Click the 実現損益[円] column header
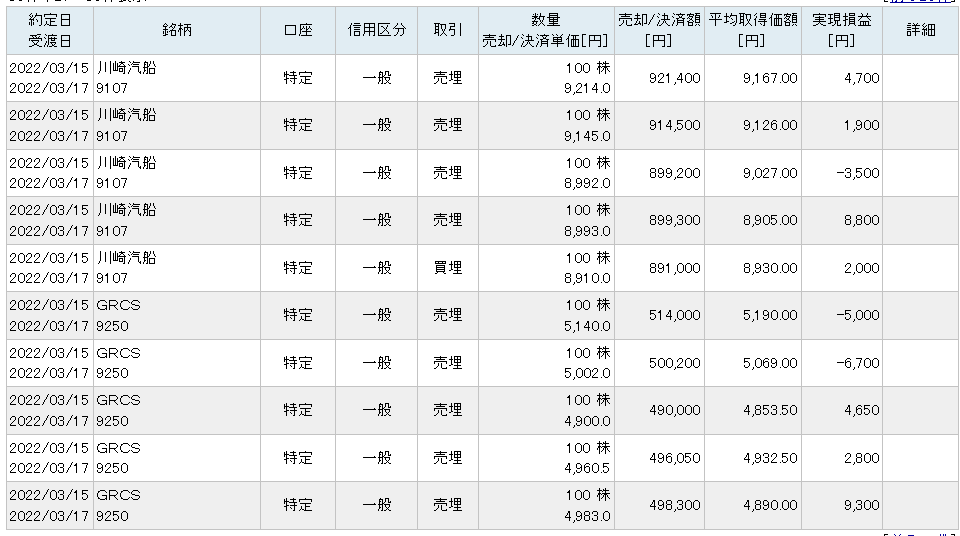Screen dimensions: 960x536 tap(842, 31)
